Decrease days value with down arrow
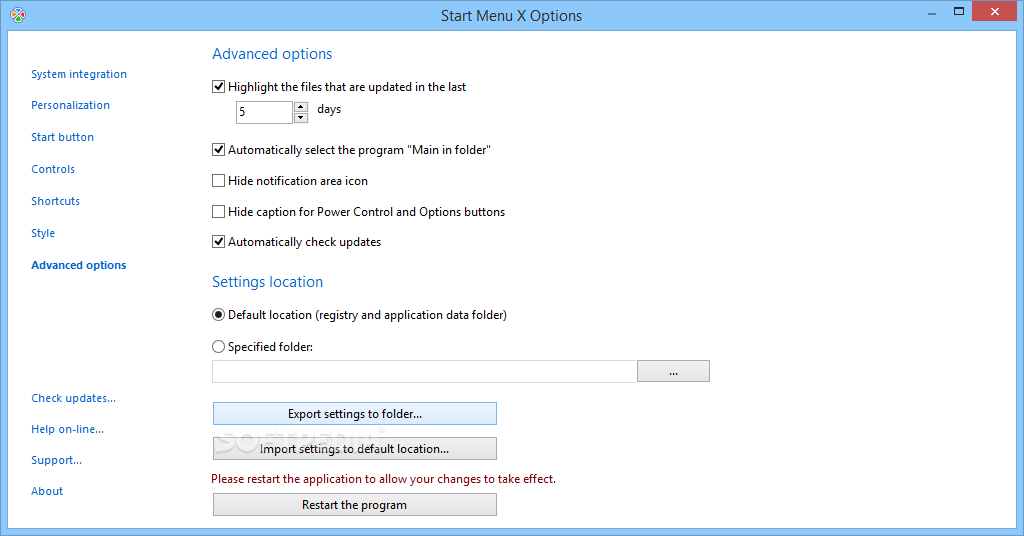 coord(301,118)
